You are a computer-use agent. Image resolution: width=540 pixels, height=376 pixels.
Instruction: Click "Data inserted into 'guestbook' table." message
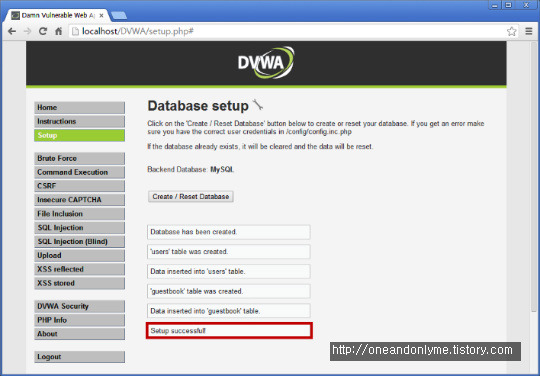click(x=229, y=311)
